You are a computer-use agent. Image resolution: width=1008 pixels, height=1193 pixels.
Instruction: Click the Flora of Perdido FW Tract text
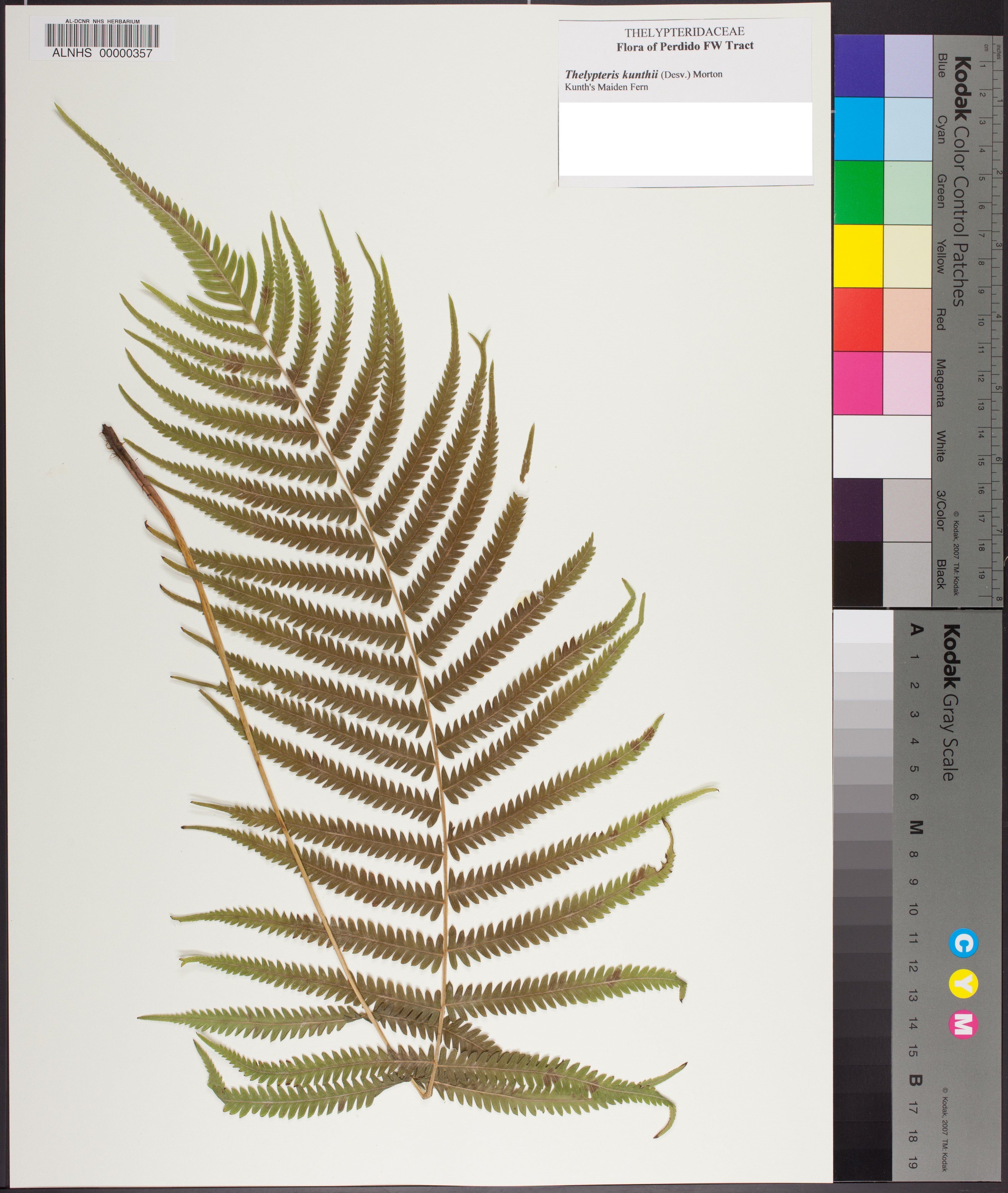click(x=685, y=46)
